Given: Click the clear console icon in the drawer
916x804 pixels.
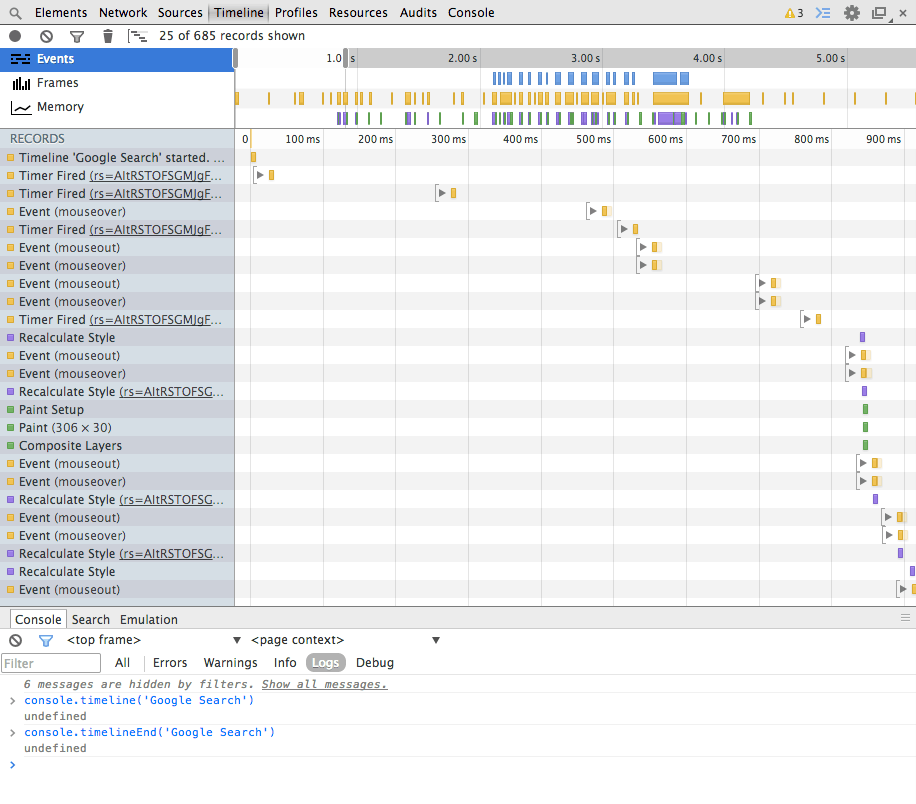Looking at the screenshot, I should coord(14,640).
